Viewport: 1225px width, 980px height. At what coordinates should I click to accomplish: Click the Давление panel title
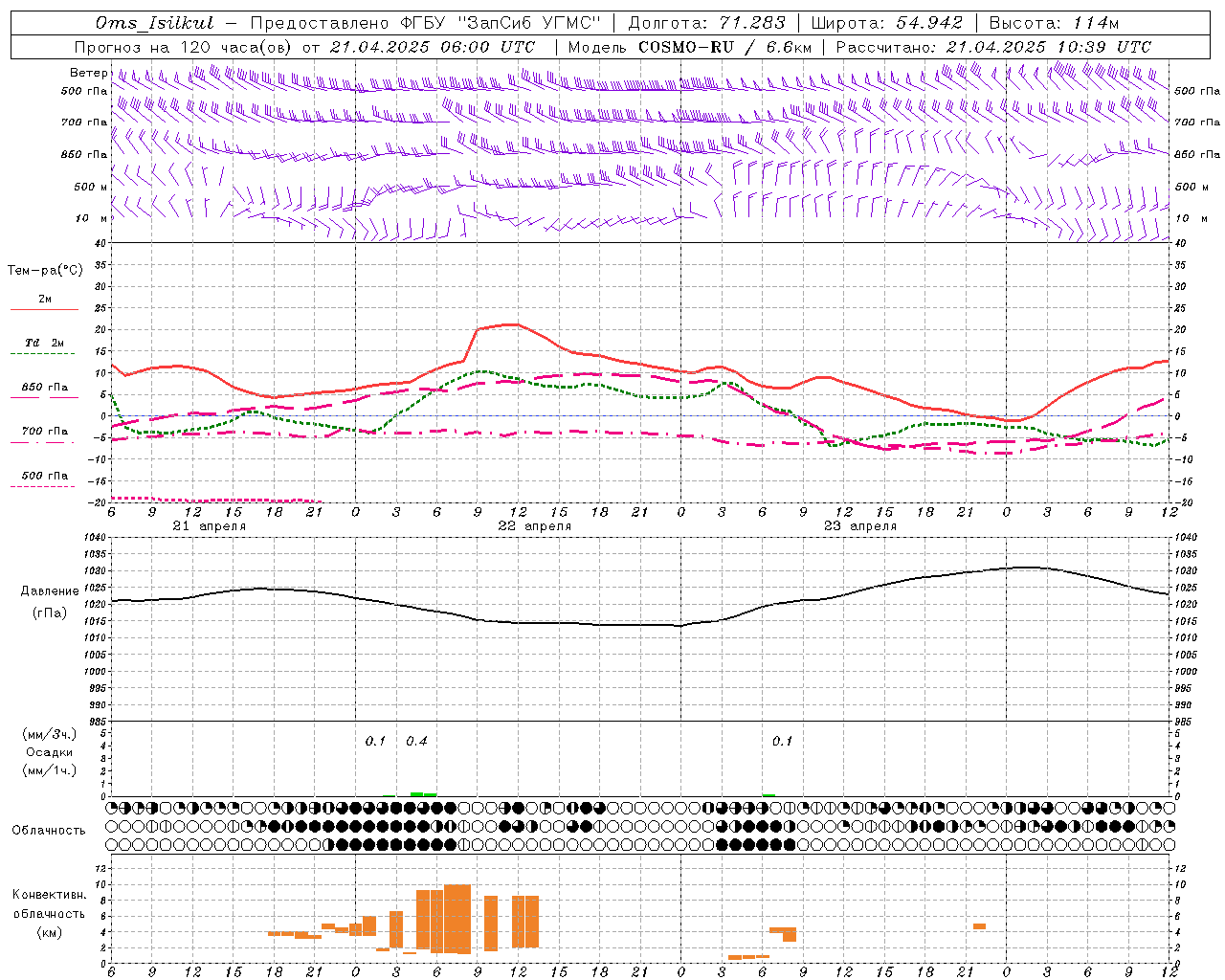(x=50, y=591)
